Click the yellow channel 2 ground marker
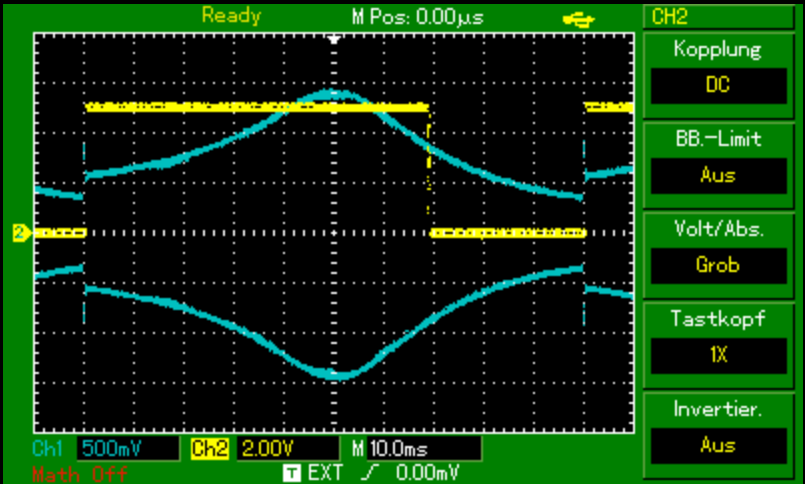 (x=20, y=233)
